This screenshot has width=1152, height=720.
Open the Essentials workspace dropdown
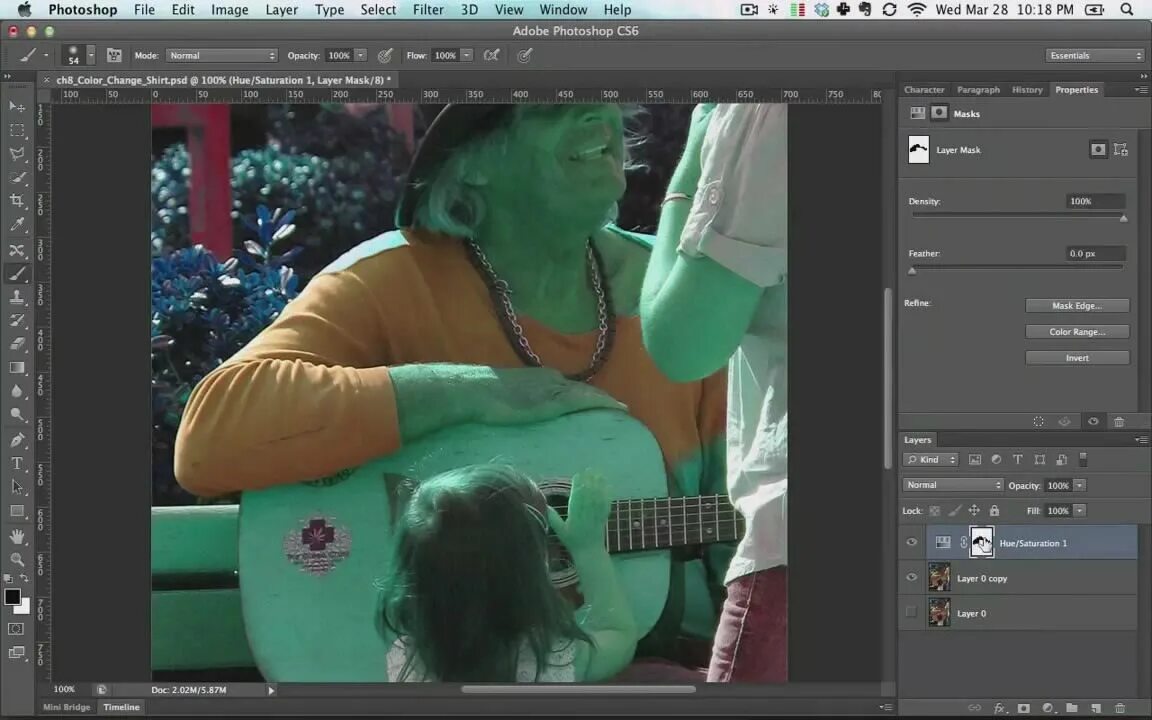1095,56
